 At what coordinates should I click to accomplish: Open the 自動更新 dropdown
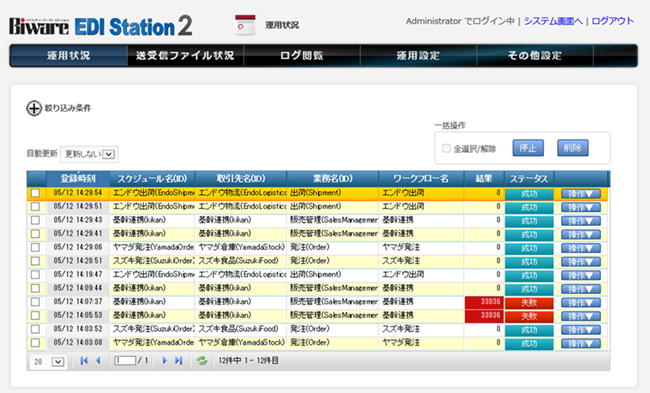(x=89, y=154)
